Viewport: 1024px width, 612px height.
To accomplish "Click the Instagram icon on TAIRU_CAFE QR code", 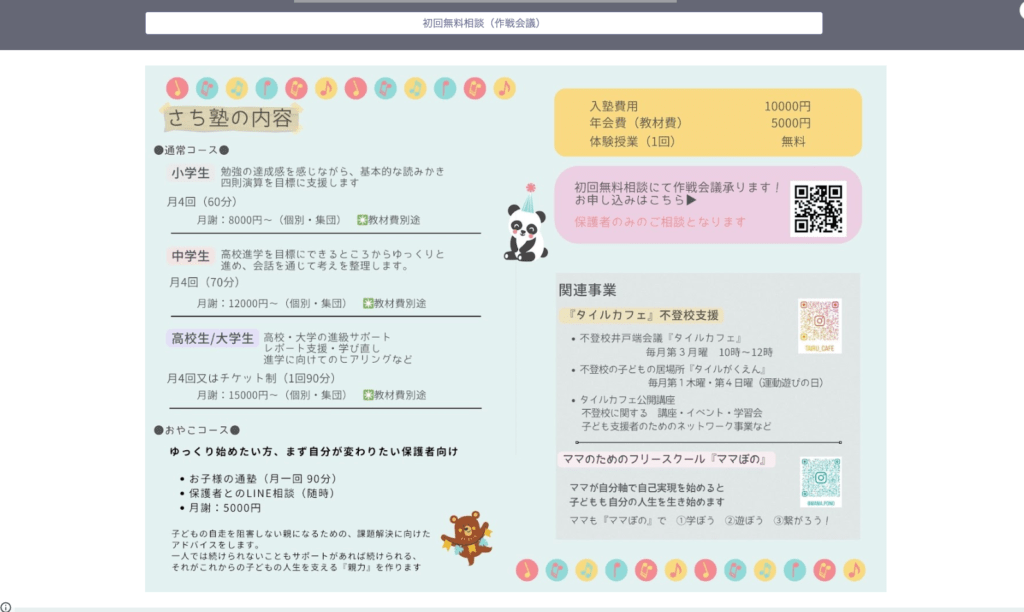I will pyautogui.click(x=819, y=321).
